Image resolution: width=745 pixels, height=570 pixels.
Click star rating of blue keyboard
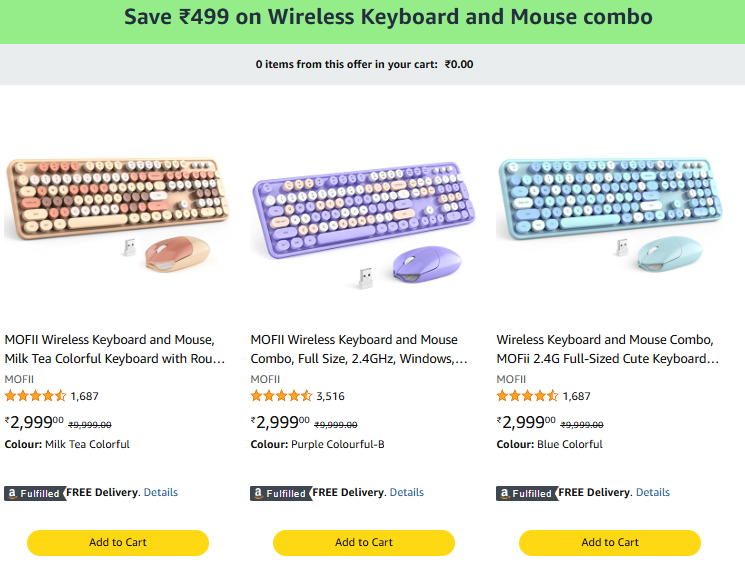click(528, 396)
